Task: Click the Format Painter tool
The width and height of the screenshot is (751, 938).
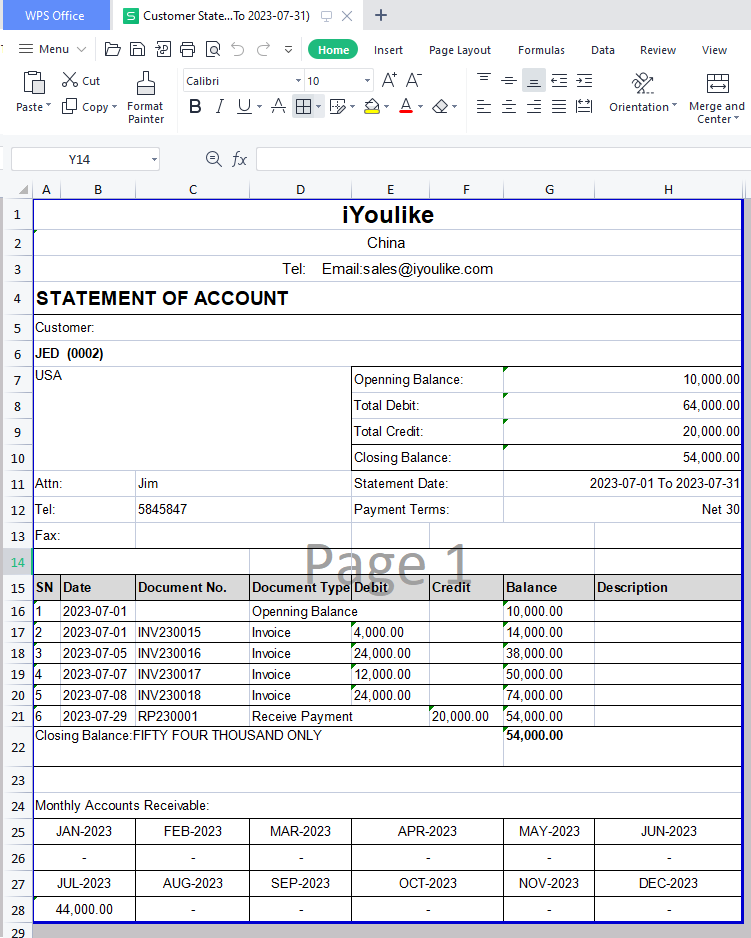Action: coord(146,98)
